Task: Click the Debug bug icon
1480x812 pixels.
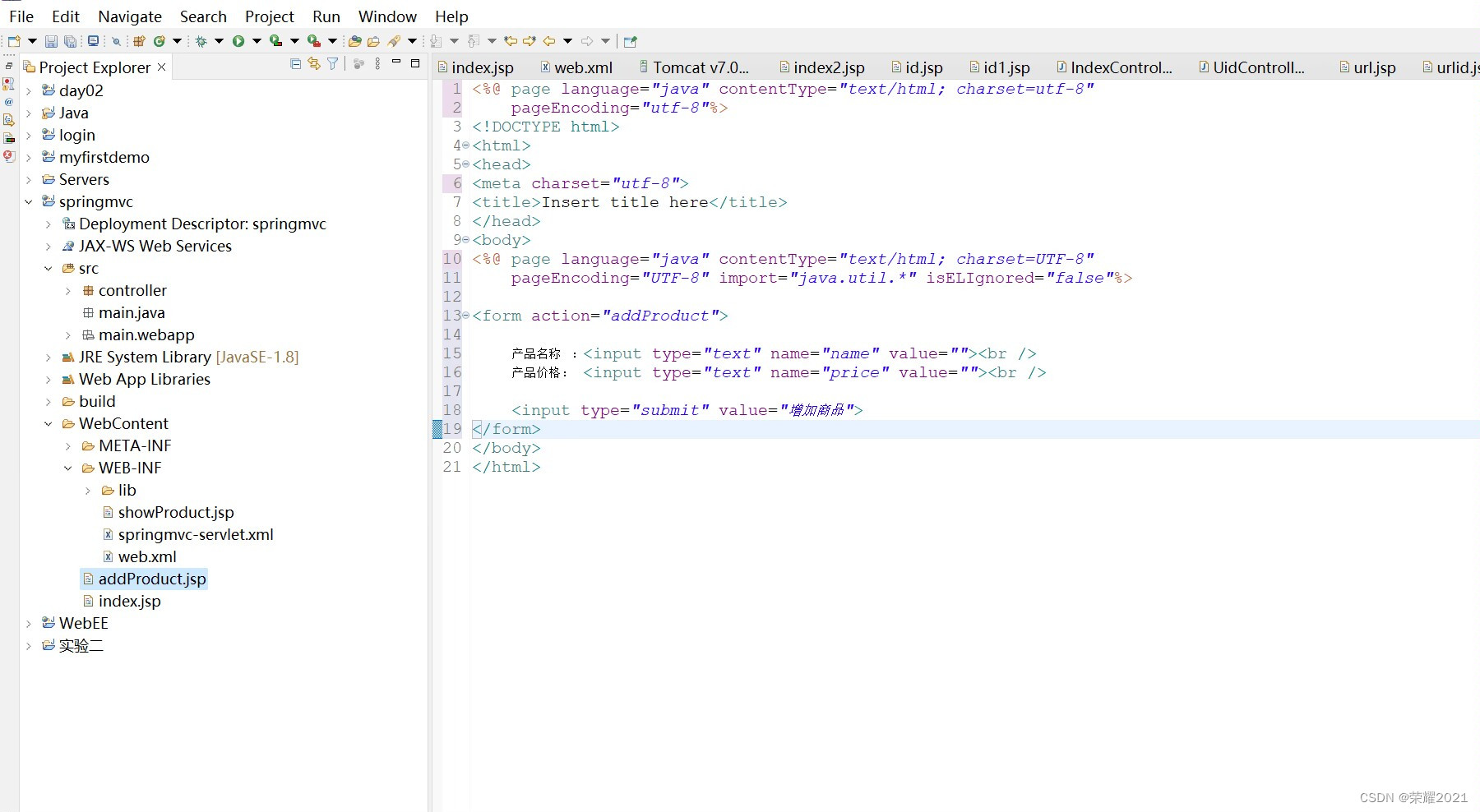Action: 201,41
